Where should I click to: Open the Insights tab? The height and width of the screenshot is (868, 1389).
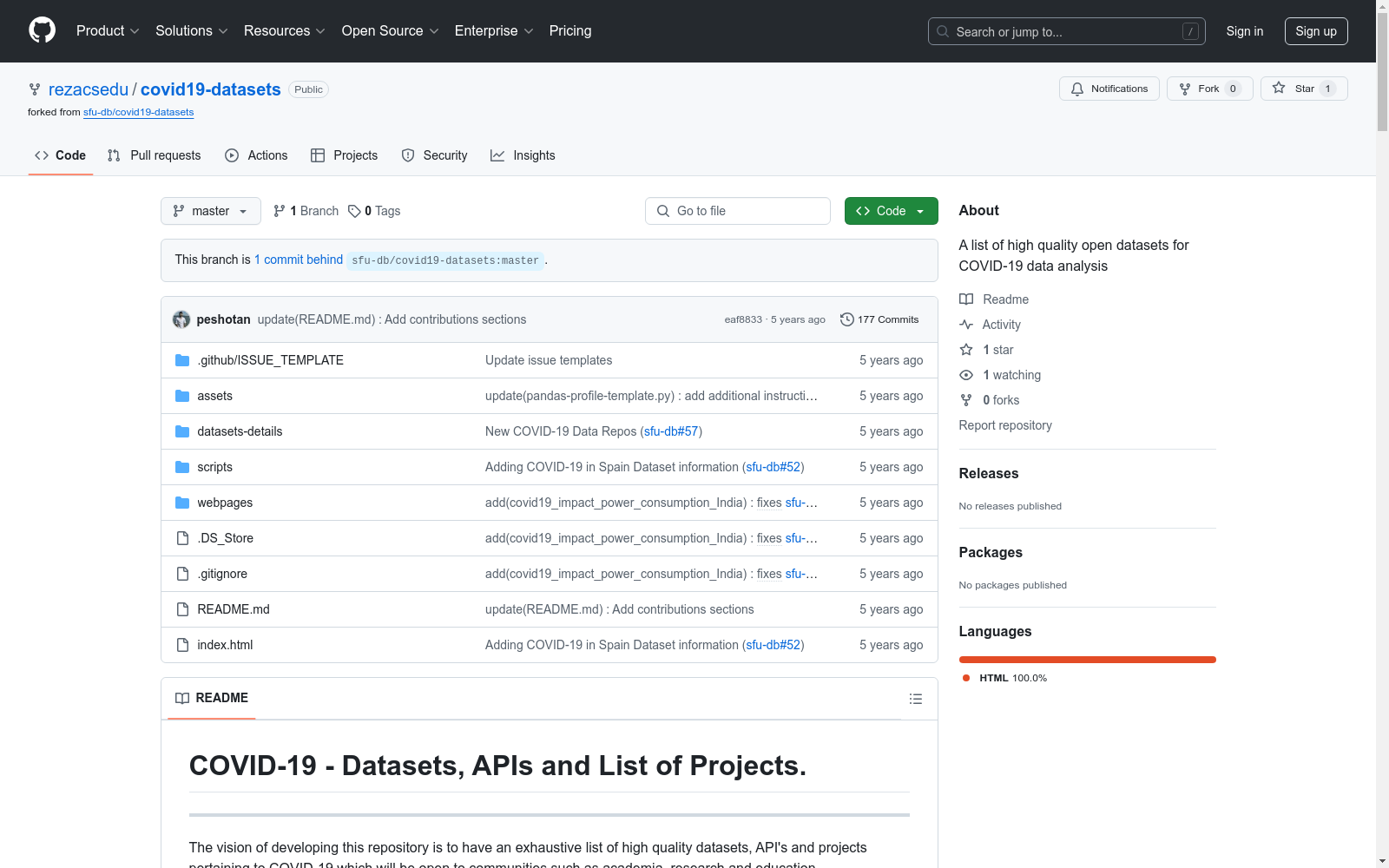[x=523, y=155]
